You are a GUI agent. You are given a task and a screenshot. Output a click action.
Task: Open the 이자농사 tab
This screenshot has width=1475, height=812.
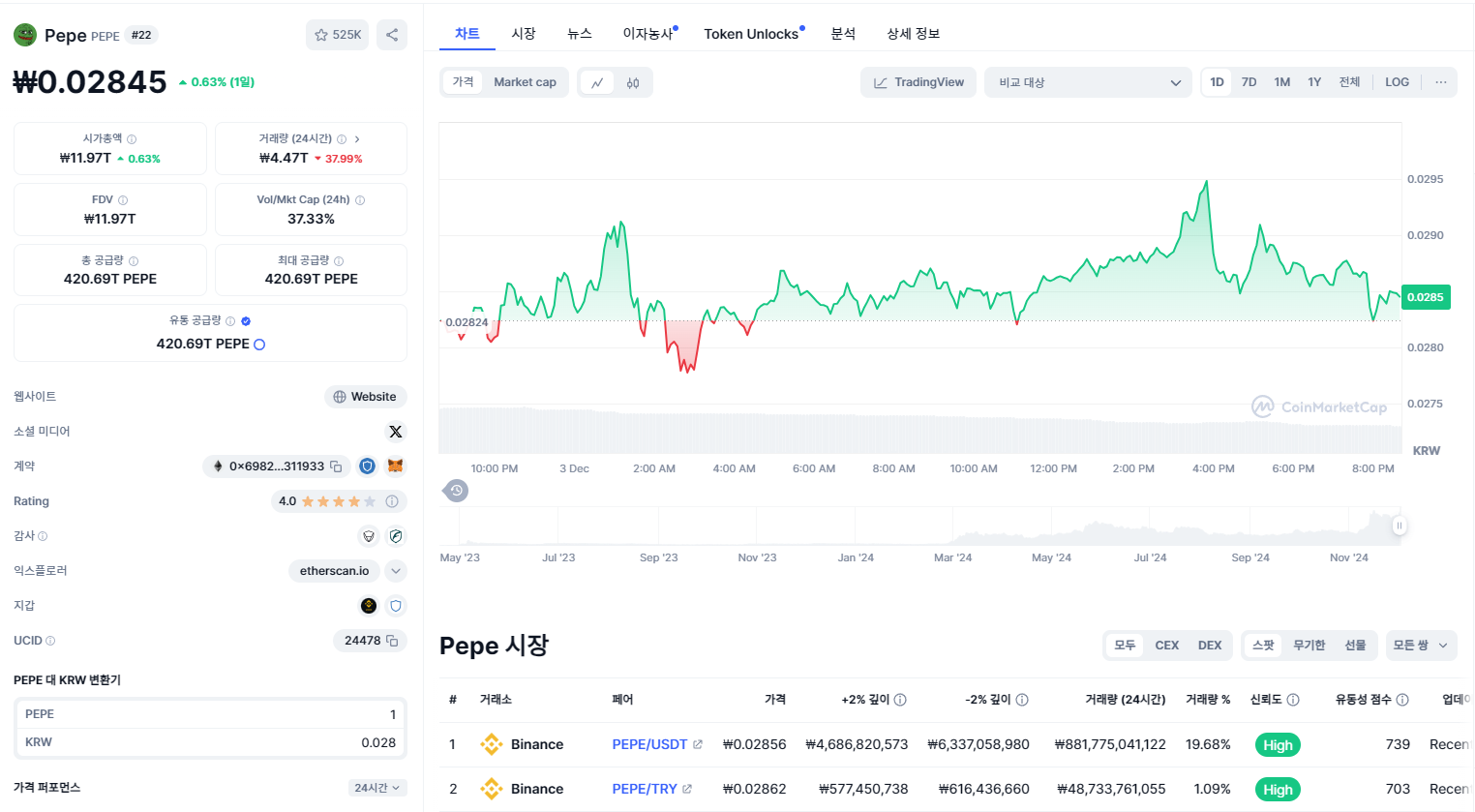point(648,34)
